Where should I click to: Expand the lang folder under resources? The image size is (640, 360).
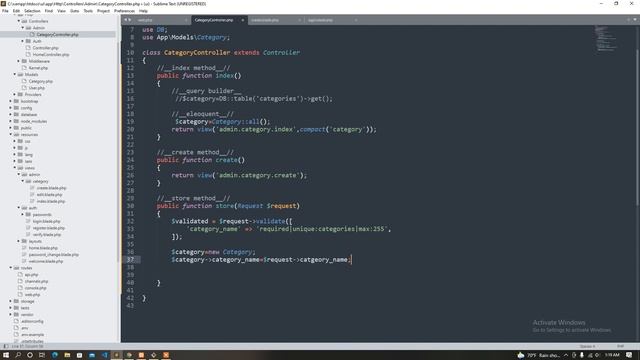coord(15,155)
